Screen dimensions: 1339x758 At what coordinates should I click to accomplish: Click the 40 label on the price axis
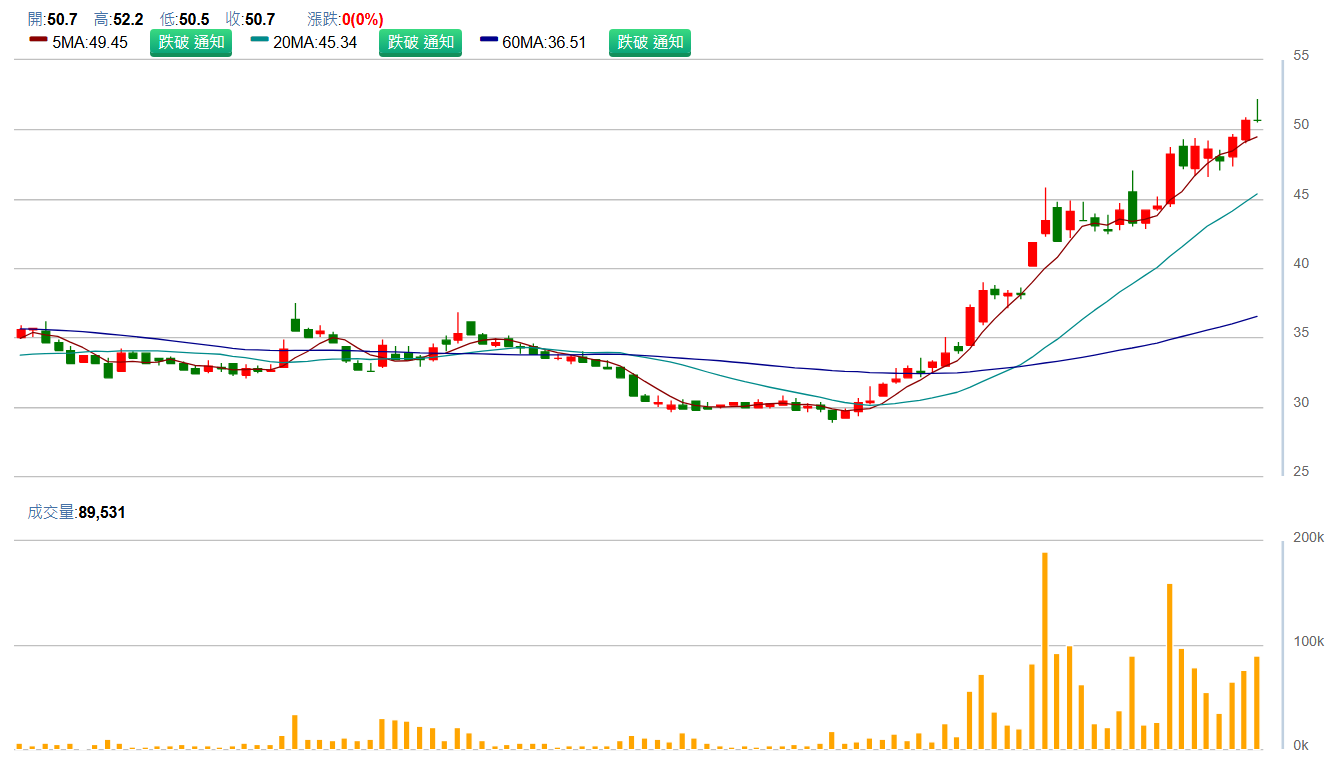pyautogui.click(x=1301, y=264)
